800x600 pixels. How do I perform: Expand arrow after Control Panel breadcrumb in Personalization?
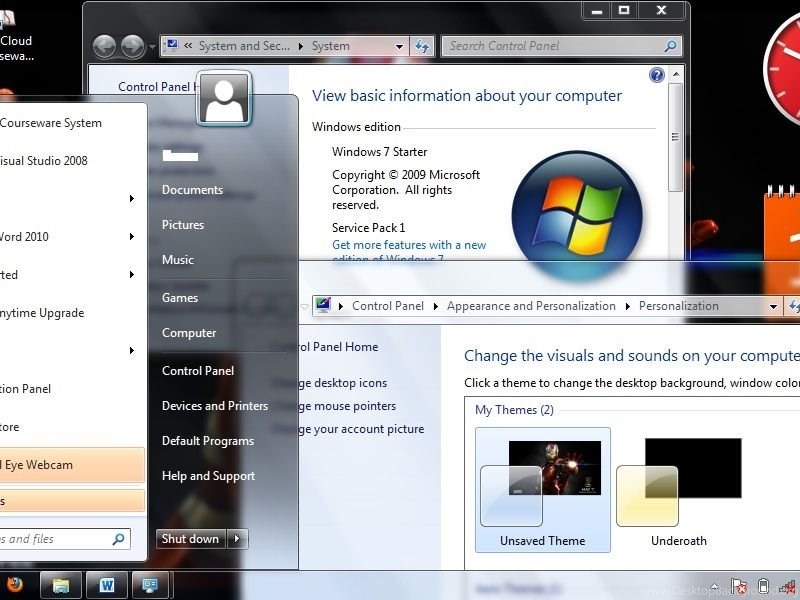(x=435, y=306)
